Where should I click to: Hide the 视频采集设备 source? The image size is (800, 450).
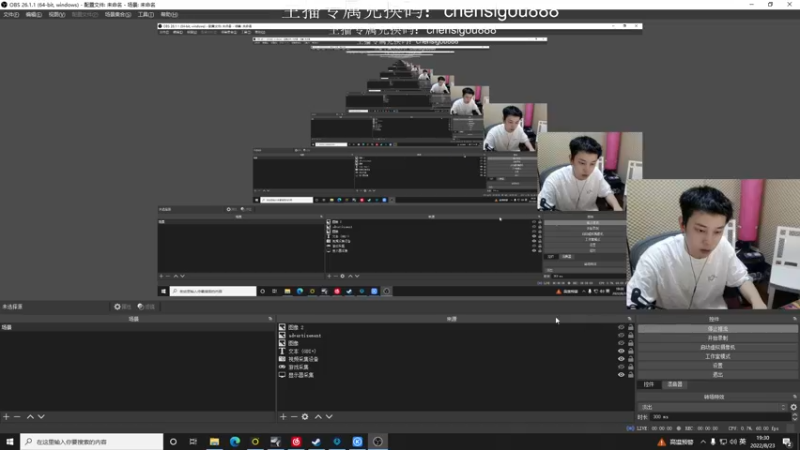(x=621, y=359)
